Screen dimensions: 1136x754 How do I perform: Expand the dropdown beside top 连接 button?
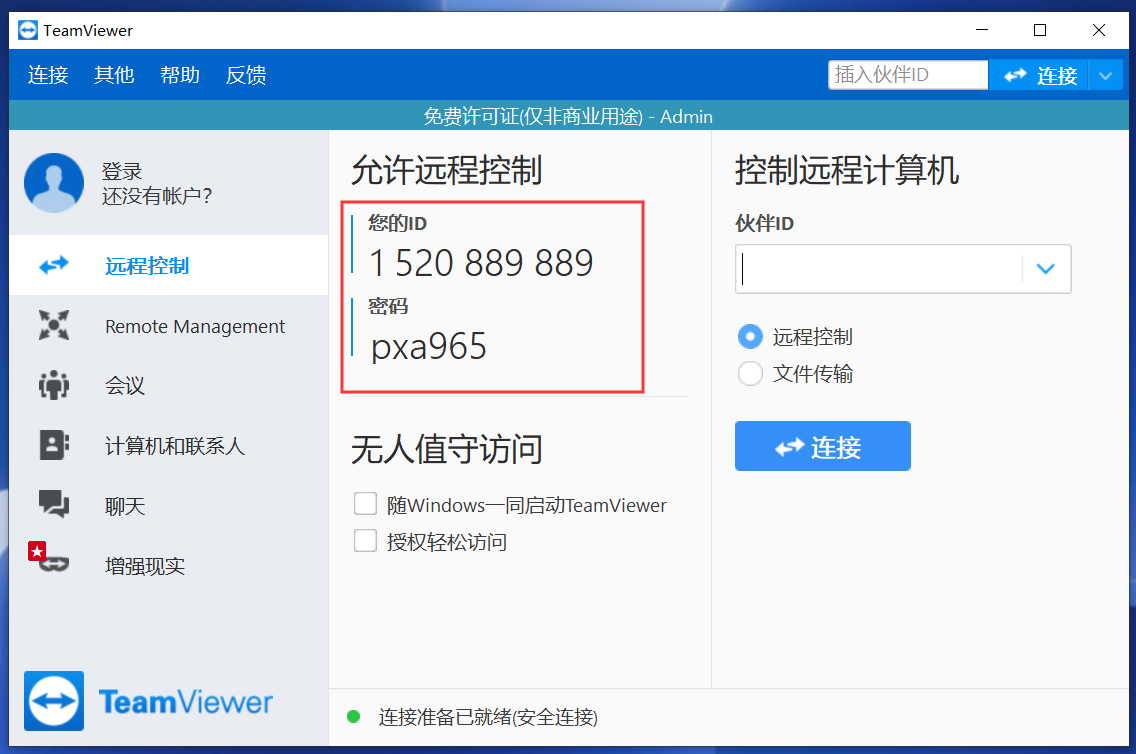1105,75
